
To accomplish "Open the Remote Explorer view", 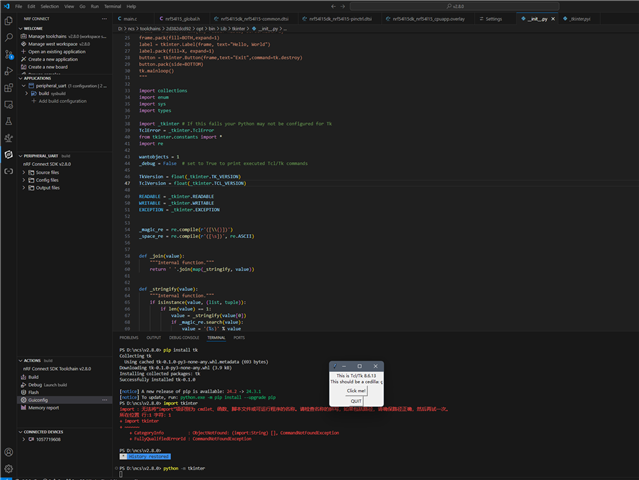I will tap(9, 105).
